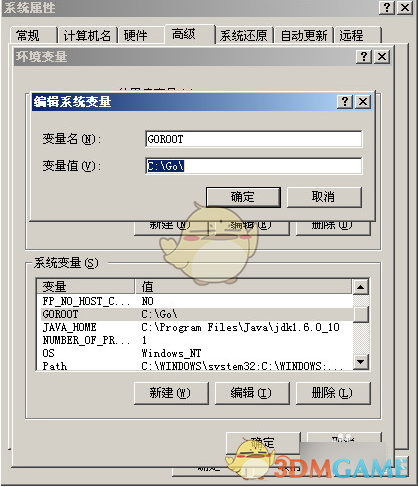Click 新建 (W) button under system variables
The width and height of the screenshot is (418, 487).
[x=171, y=393]
